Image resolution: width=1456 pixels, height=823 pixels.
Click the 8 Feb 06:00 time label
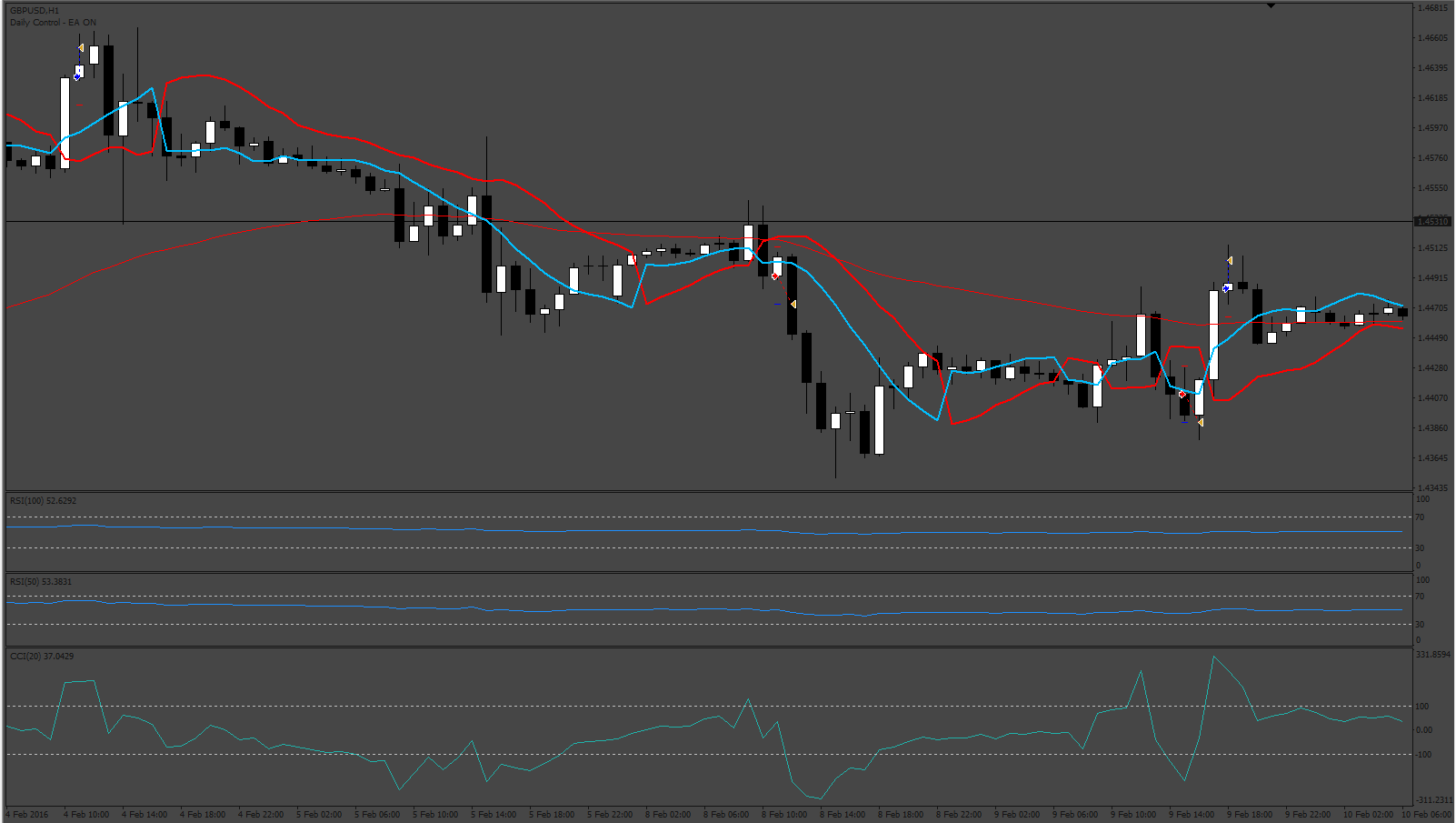[726, 815]
